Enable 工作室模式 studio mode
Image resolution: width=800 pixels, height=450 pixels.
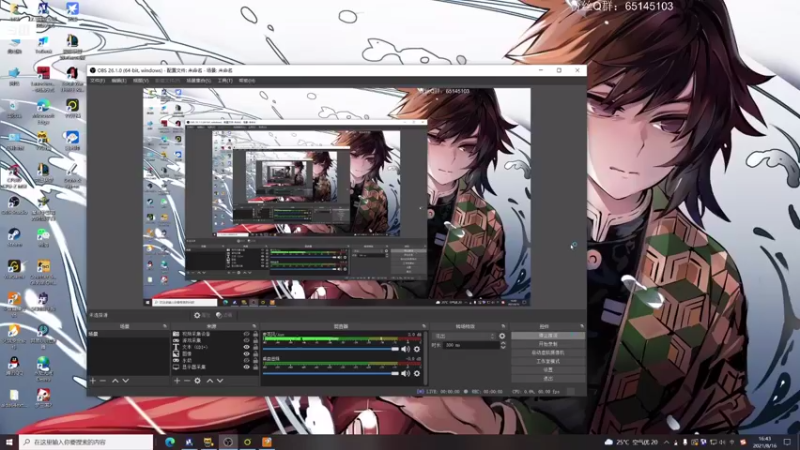pos(548,361)
